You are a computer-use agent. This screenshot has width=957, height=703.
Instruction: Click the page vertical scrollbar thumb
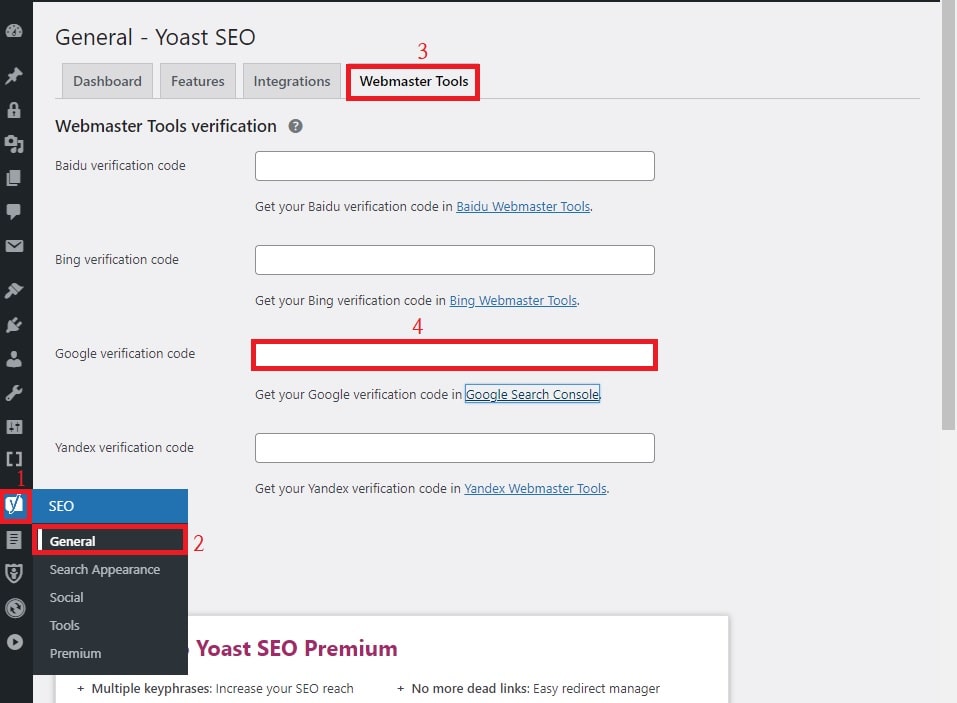point(948,217)
